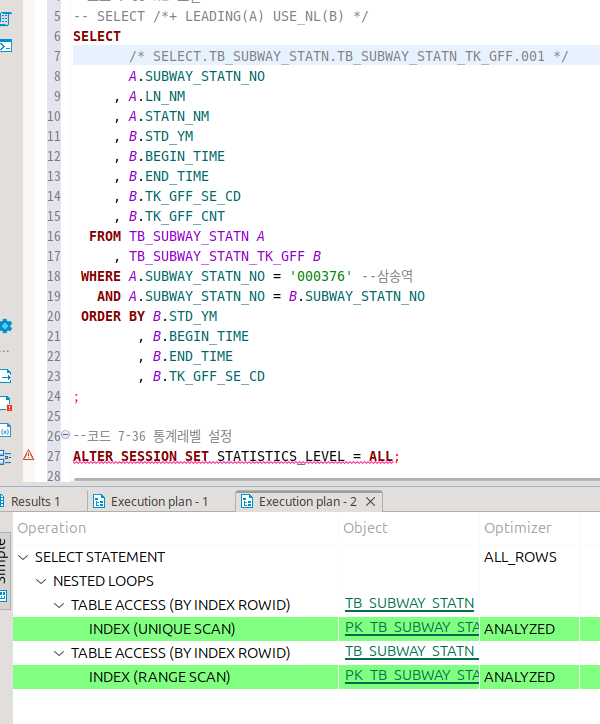This screenshot has height=724, width=600.
Task: Show the variables (x) panel icon
Action: click(x=5, y=431)
